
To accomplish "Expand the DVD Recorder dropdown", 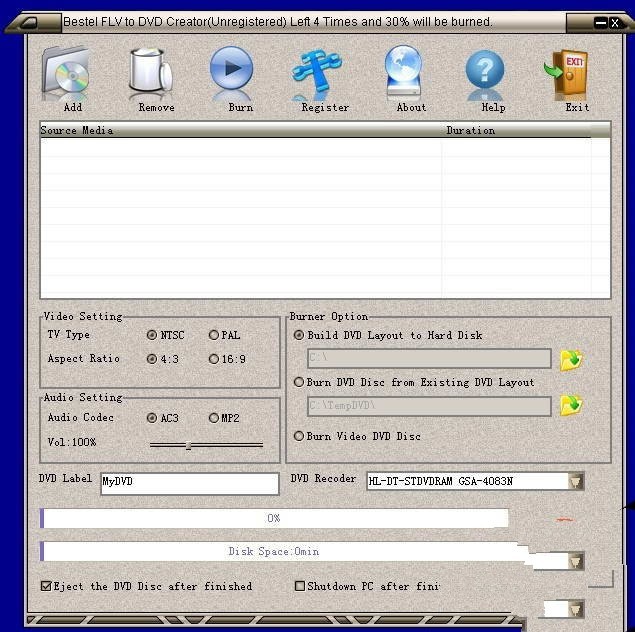I will pyautogui.click(x=576, y=482).
